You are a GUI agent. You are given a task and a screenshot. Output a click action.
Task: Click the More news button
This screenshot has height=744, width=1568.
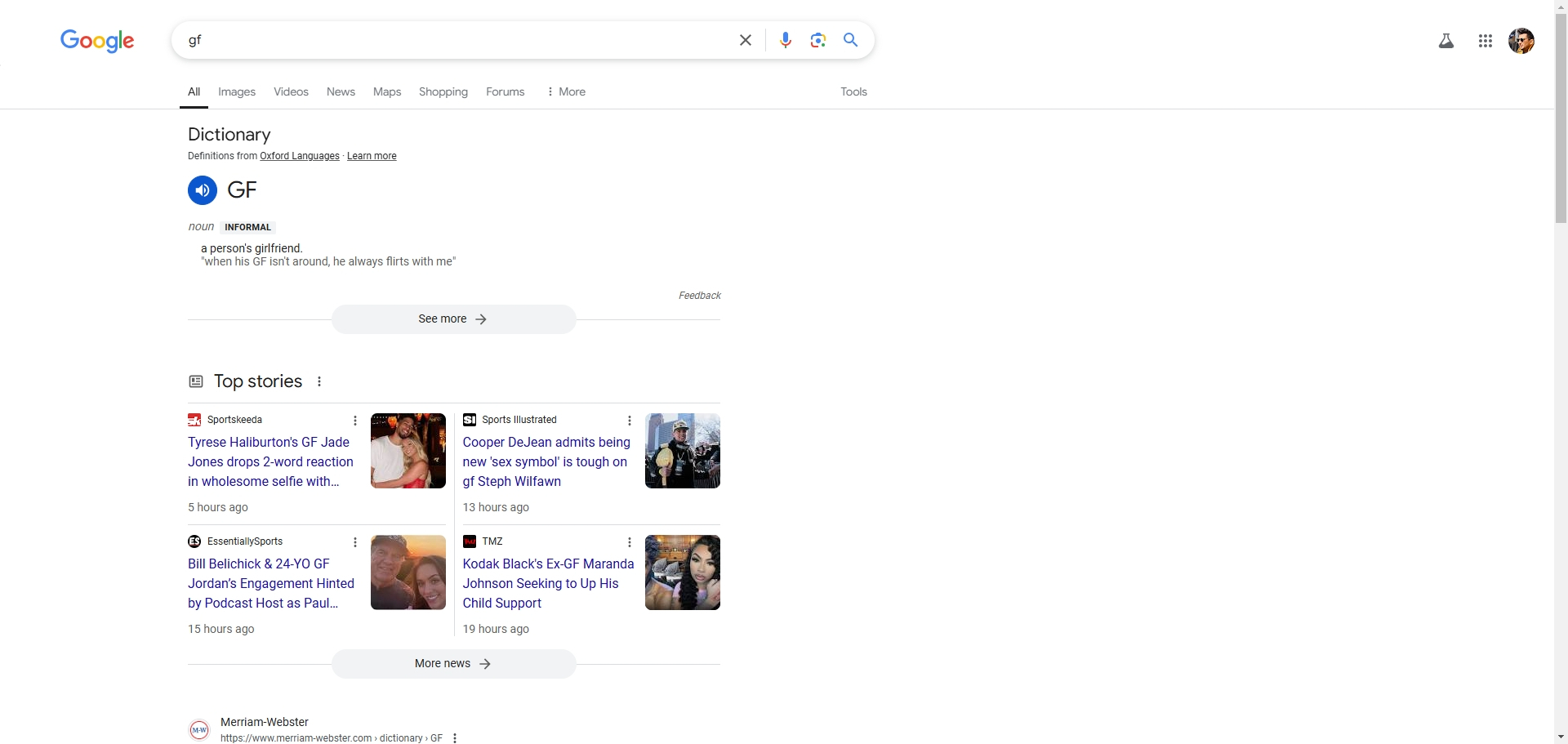click(453, 664)
